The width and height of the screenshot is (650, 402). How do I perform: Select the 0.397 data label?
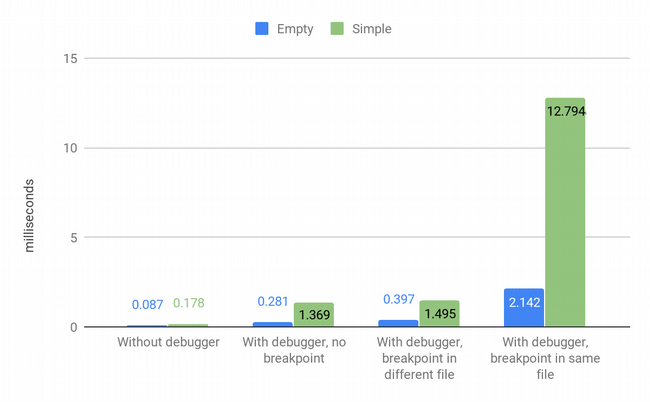tap(399, 299)
